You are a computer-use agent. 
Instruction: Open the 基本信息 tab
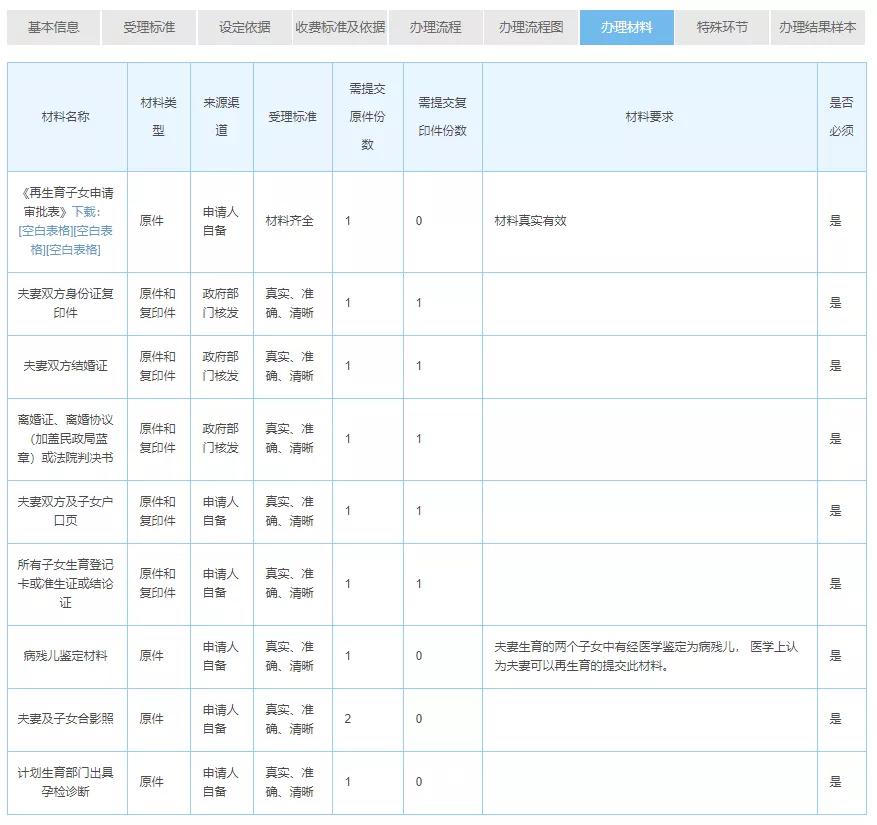click(53, 27)
